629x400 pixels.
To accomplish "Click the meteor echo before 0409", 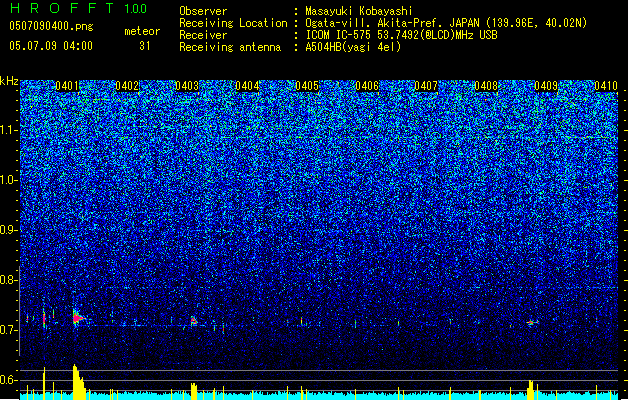I will (532, 322).
